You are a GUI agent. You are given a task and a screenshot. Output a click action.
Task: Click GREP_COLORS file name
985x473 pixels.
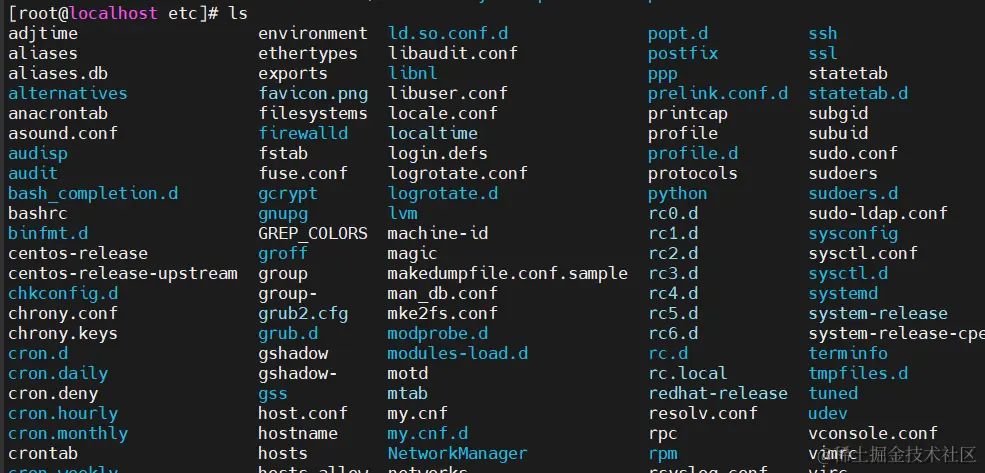(x=312, y=233)
